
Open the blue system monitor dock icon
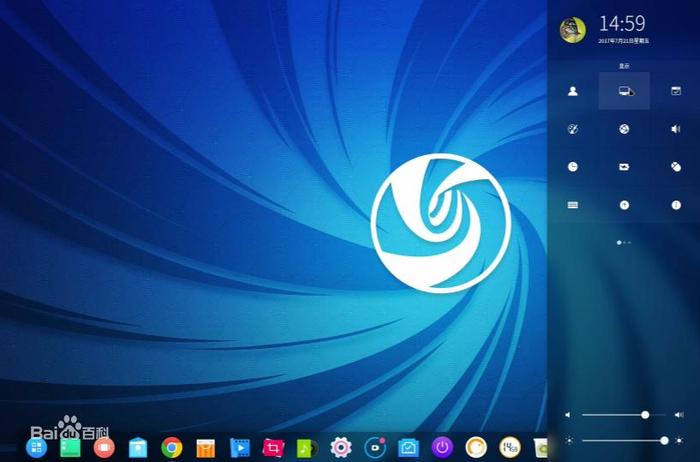click(408, 448)
